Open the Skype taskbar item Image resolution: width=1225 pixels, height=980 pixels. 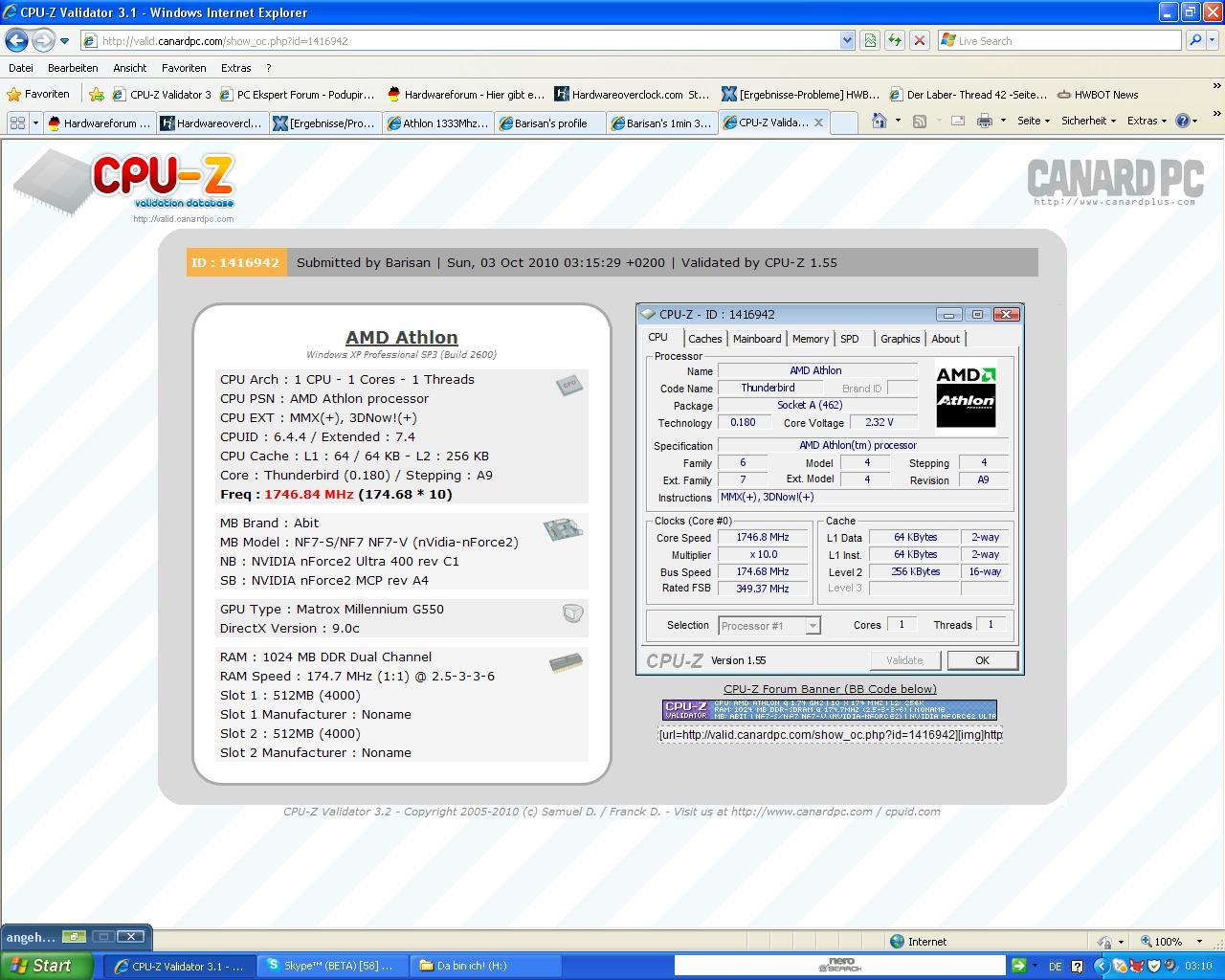pos(332,966)
